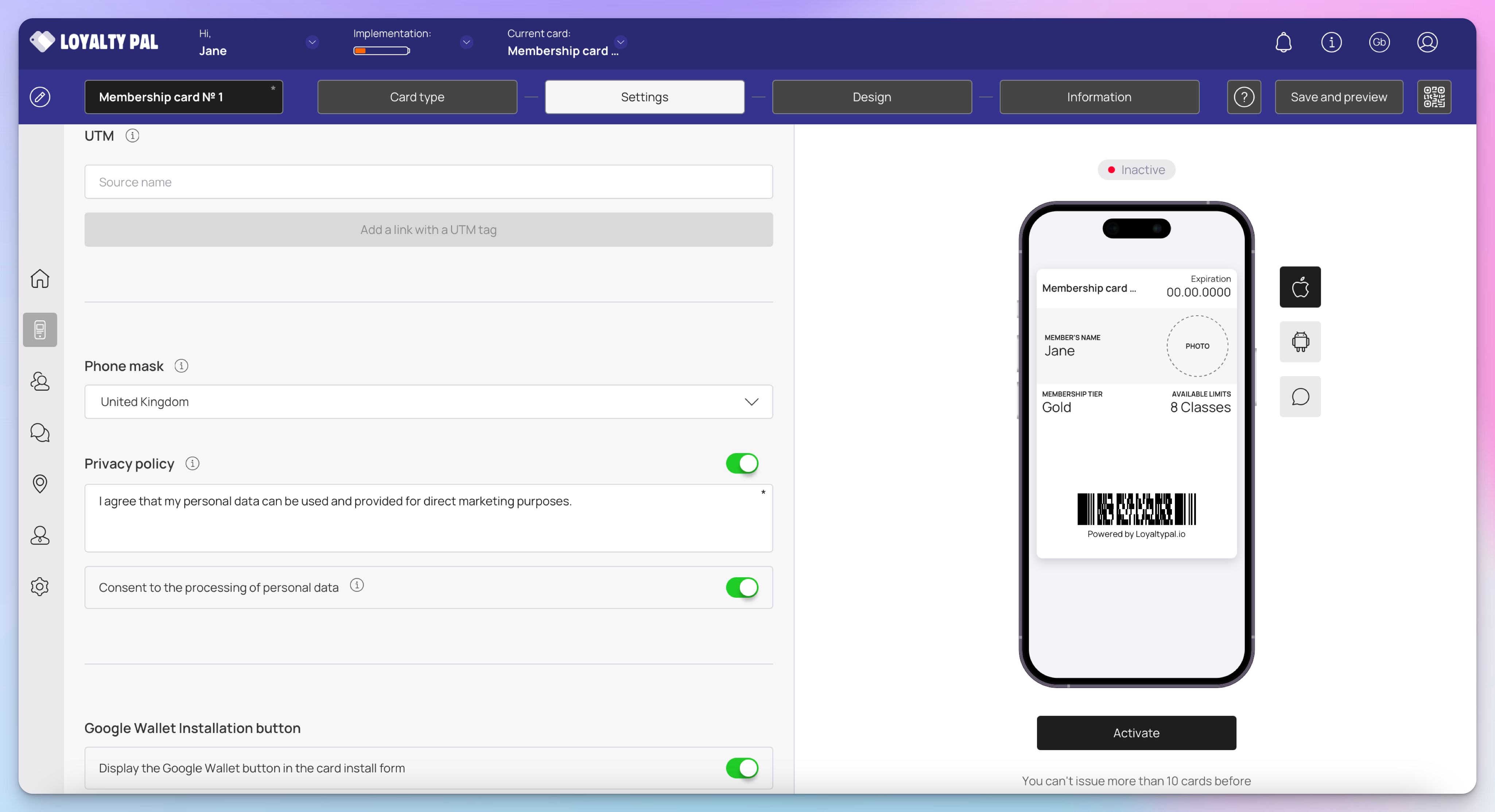Open the Card type tab
Screen dimensions: 1495x812
(417, 97)
